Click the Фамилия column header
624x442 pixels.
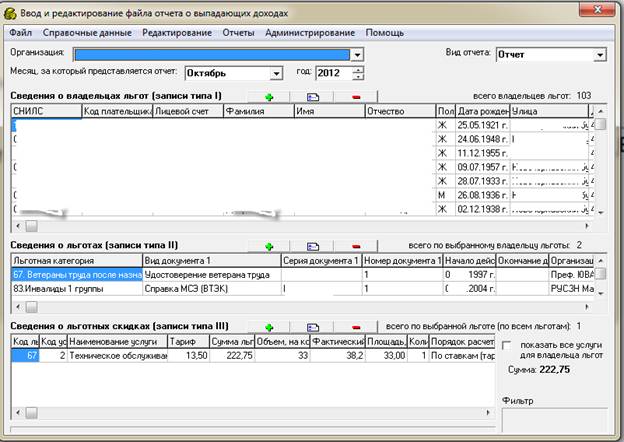click(259, 111)
